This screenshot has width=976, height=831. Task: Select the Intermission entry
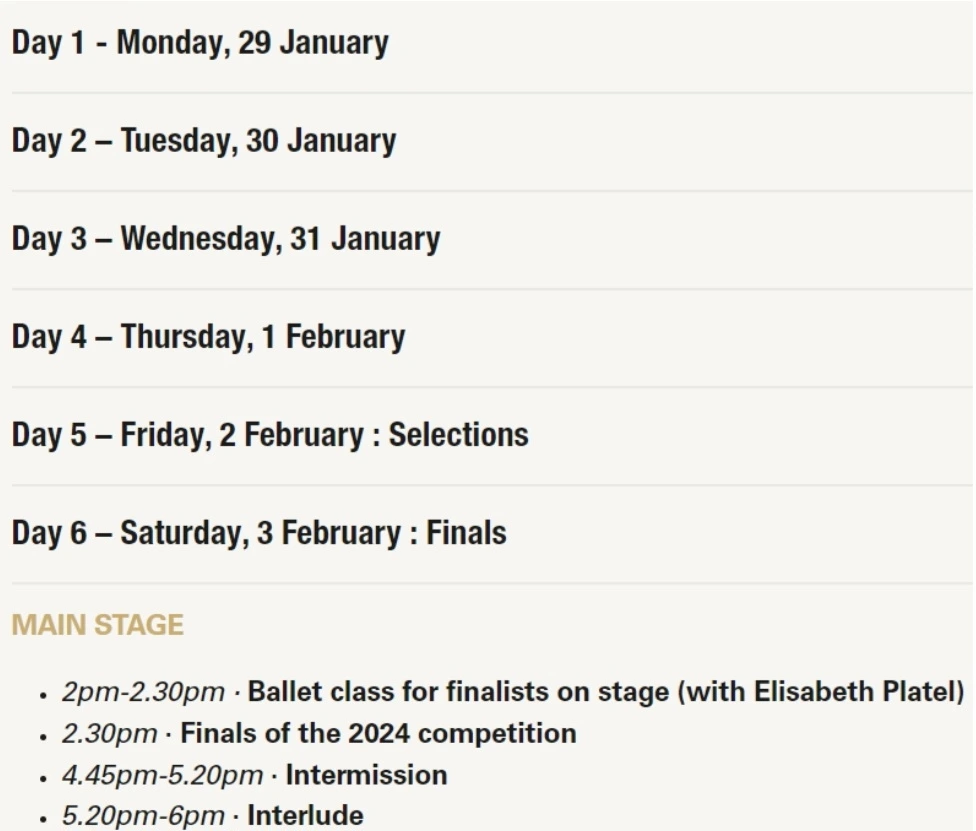coord(366,775)
